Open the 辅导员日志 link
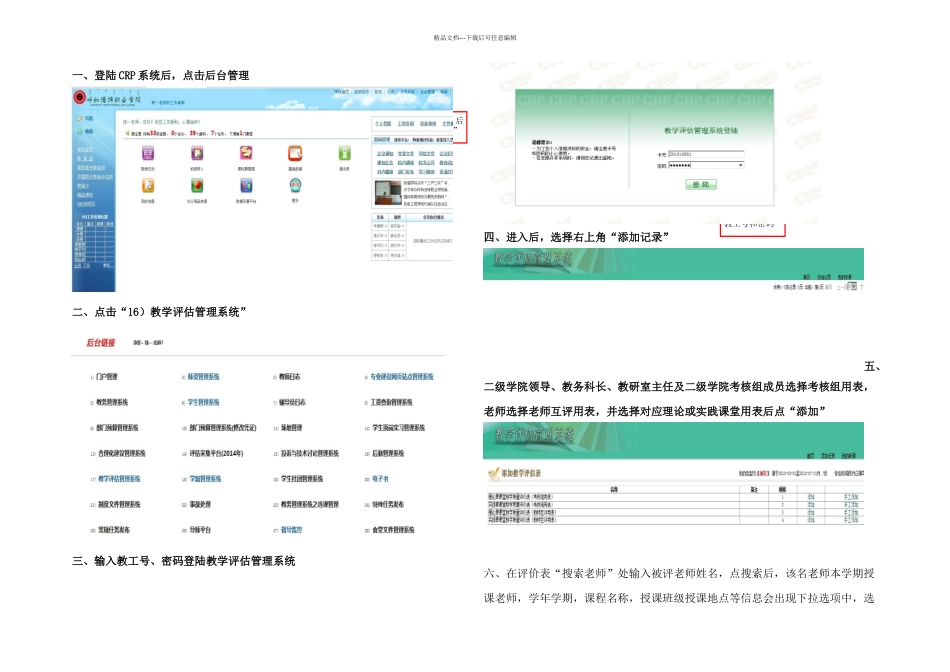950x672 pixels. (x=293, y=402)
